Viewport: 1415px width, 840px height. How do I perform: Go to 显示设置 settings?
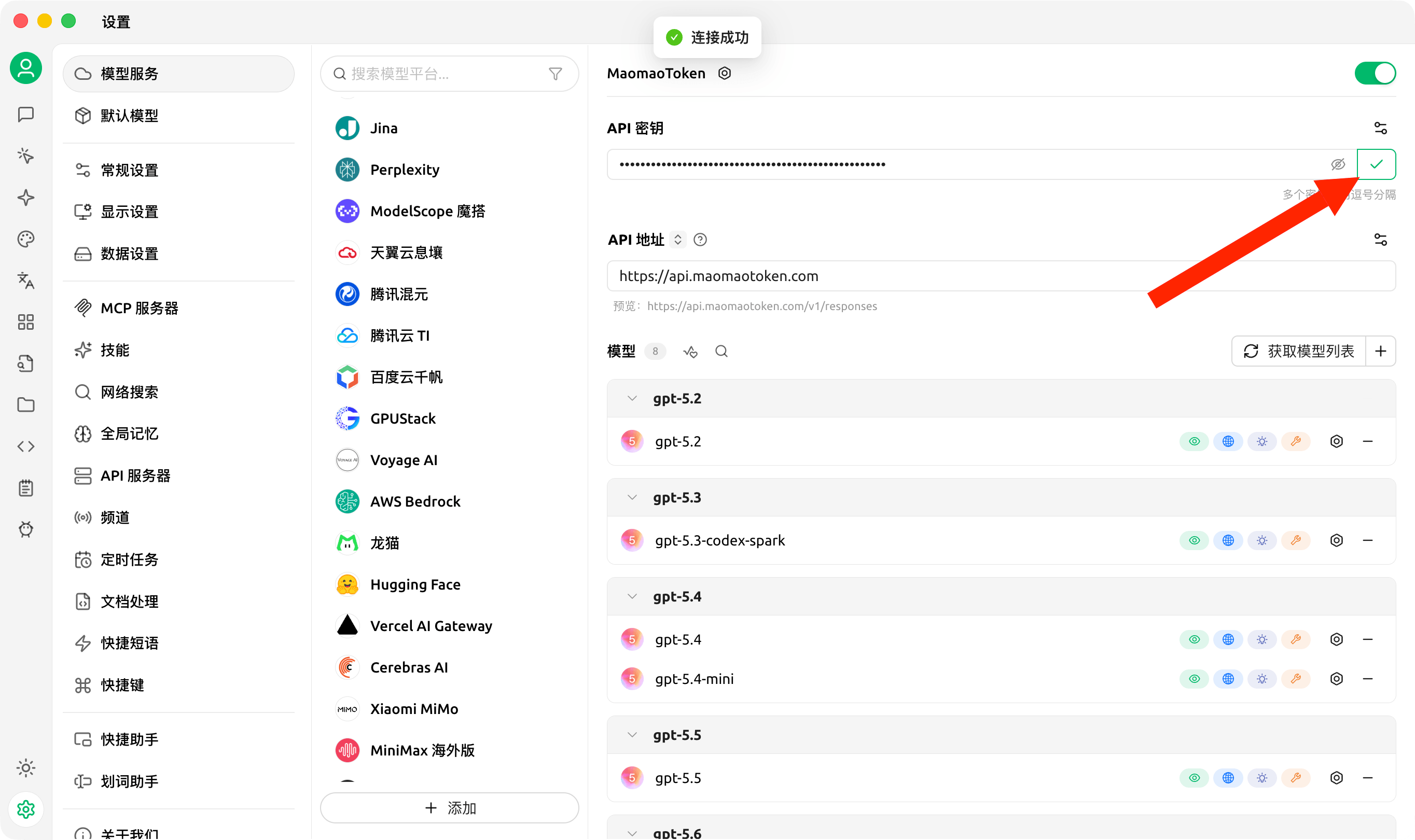178,212
